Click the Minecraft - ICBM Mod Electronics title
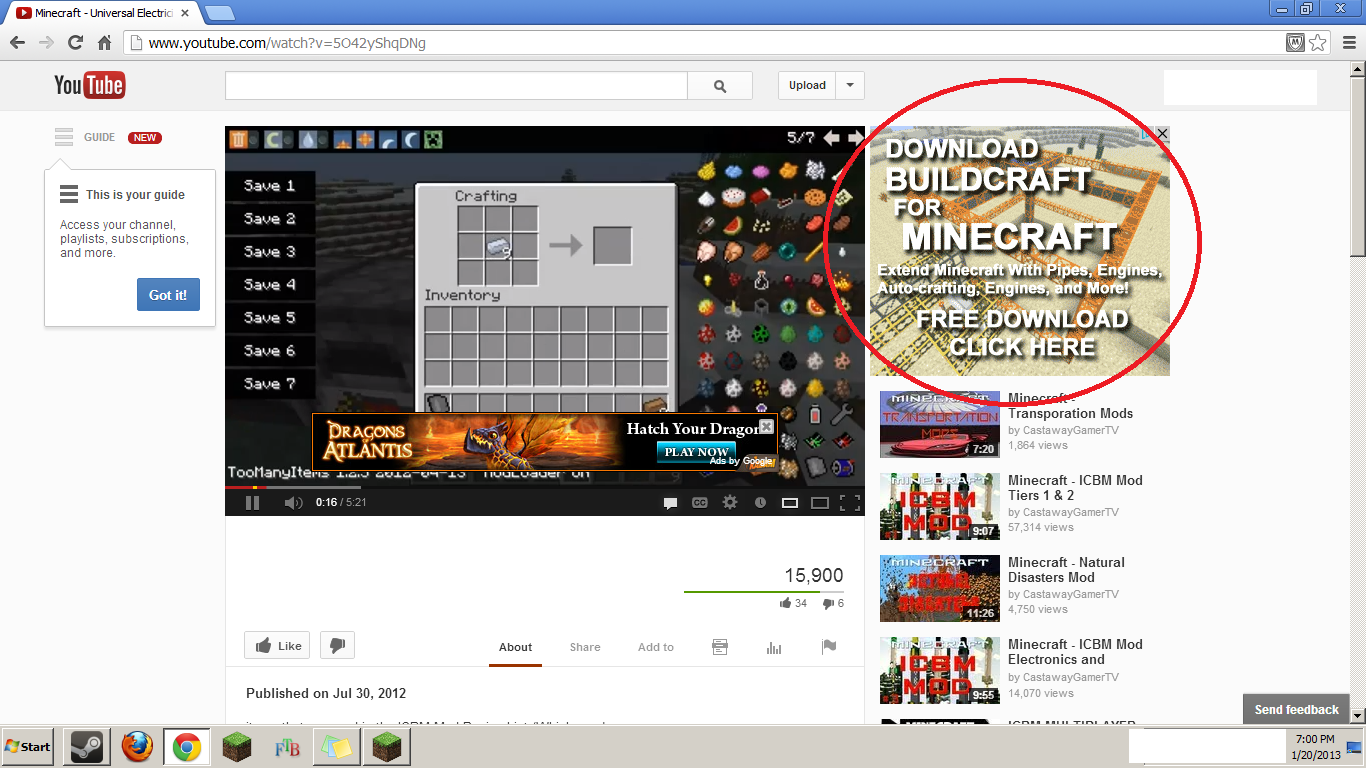 click(1075, 652)
